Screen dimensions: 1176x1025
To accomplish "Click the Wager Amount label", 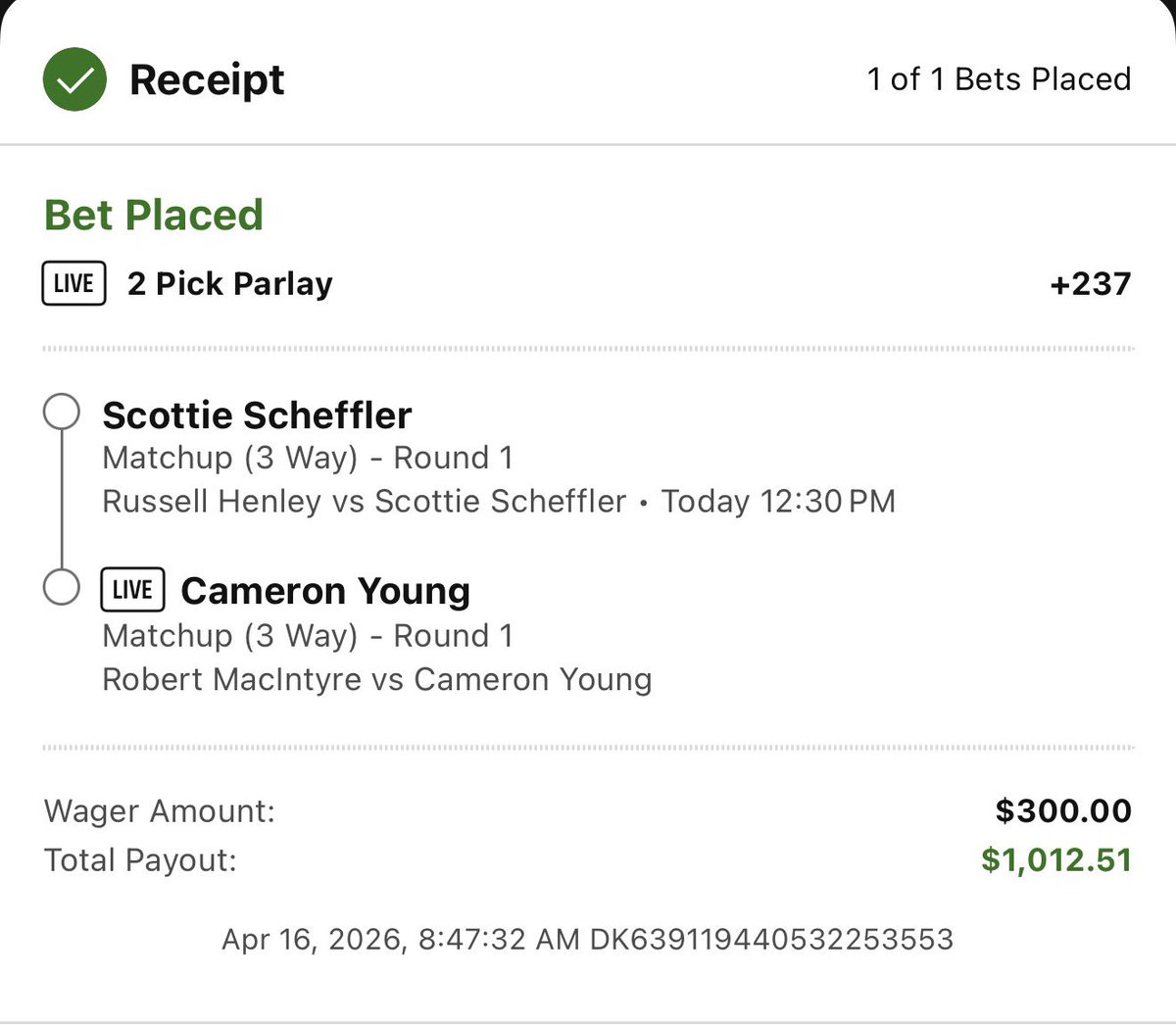I will (x=160, y=811).
